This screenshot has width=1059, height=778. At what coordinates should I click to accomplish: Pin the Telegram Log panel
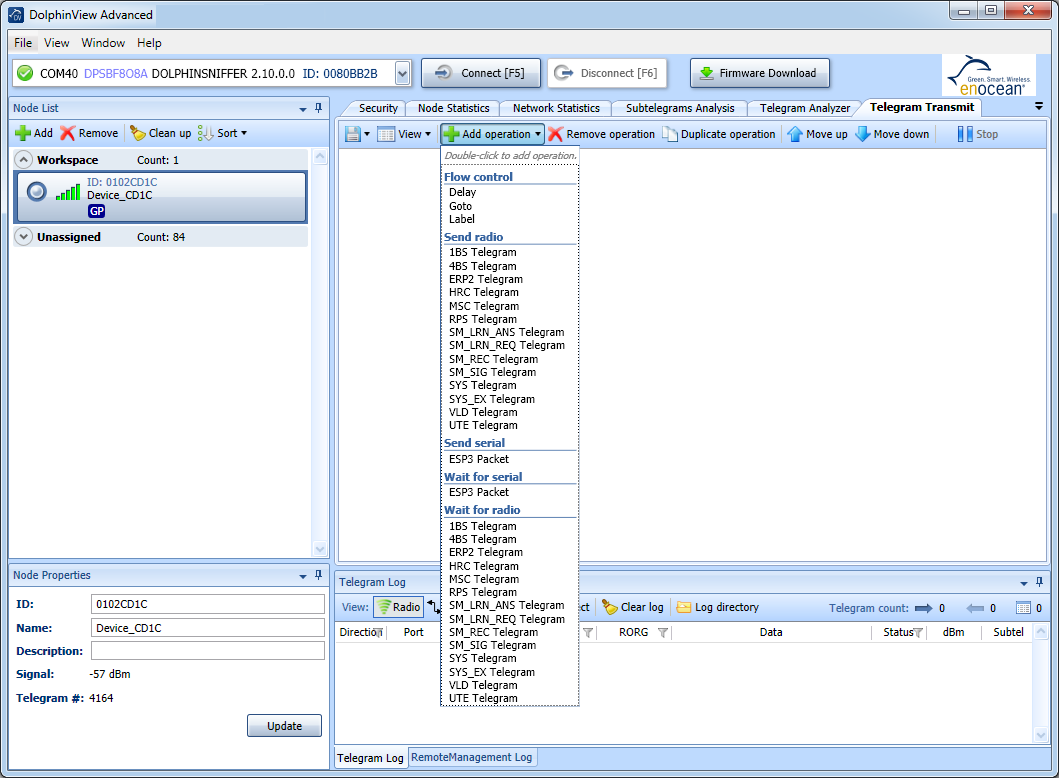[x=1039, y=581]
